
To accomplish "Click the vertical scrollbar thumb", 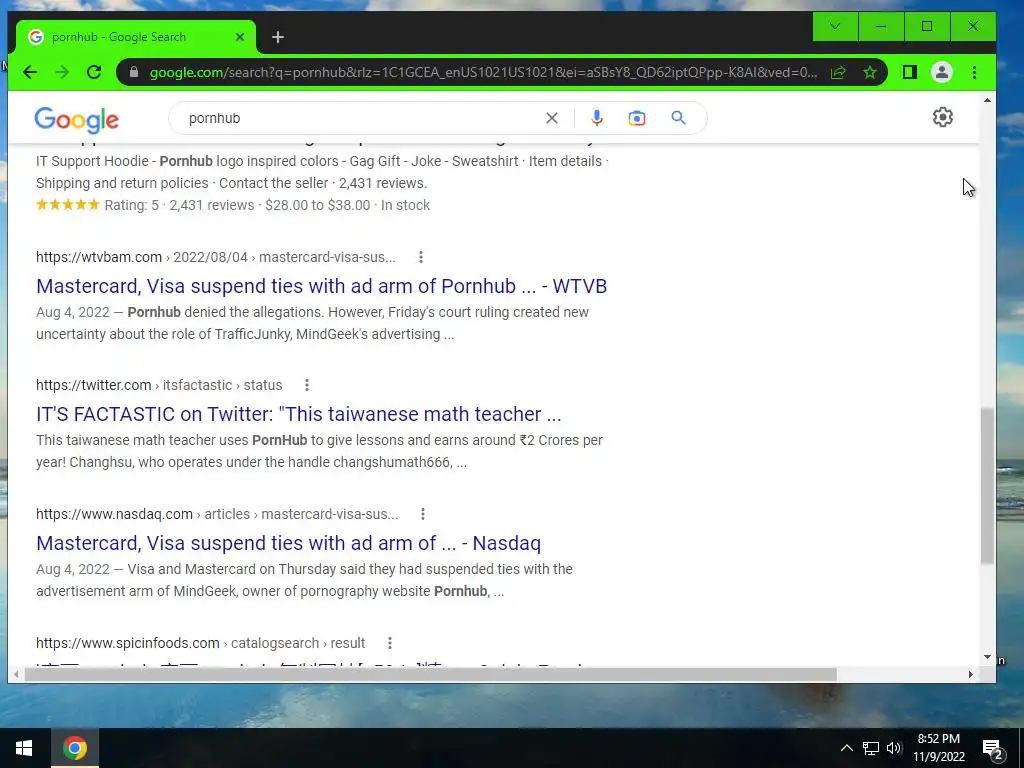I will tap(987, 486).
